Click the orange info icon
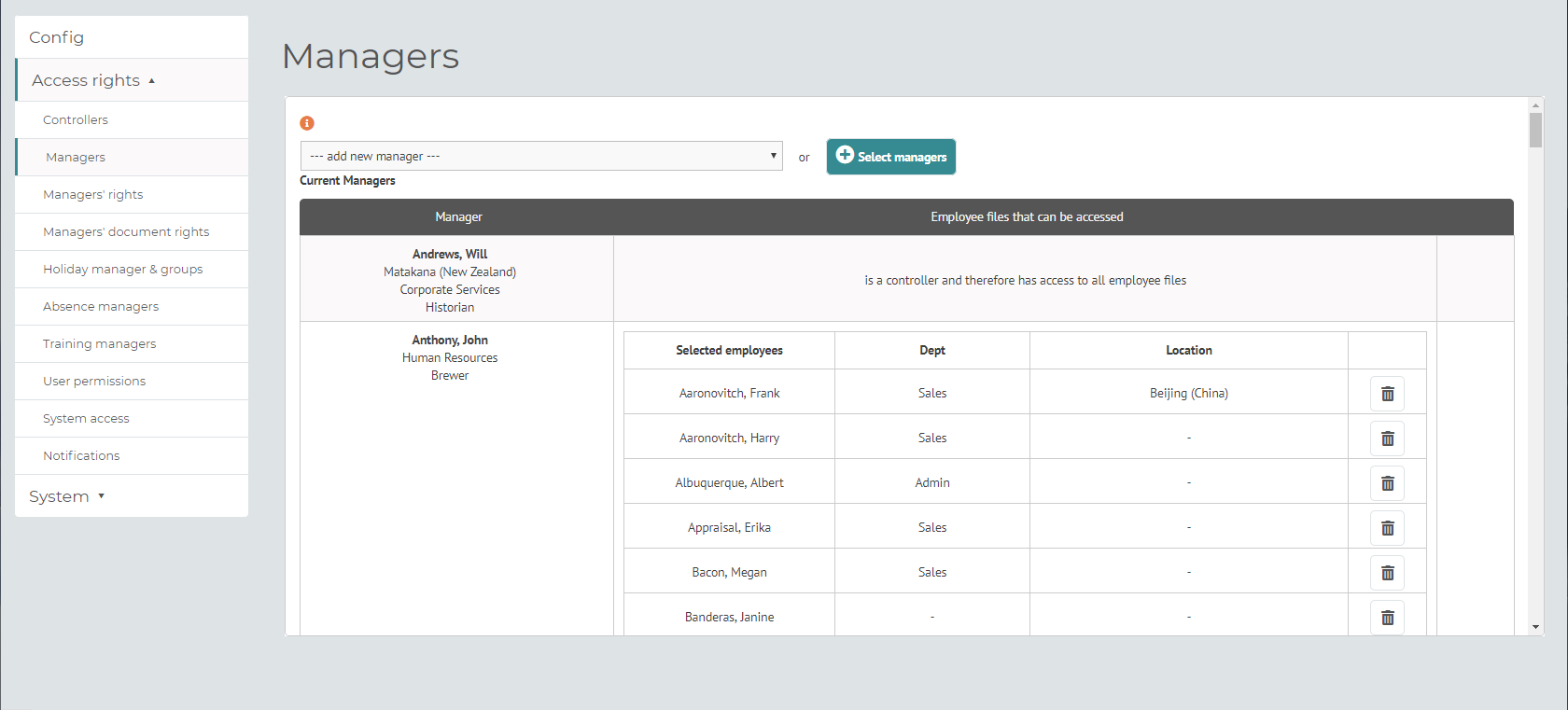The width and height of the screenshot is (1568, 710). click(307, 123)
